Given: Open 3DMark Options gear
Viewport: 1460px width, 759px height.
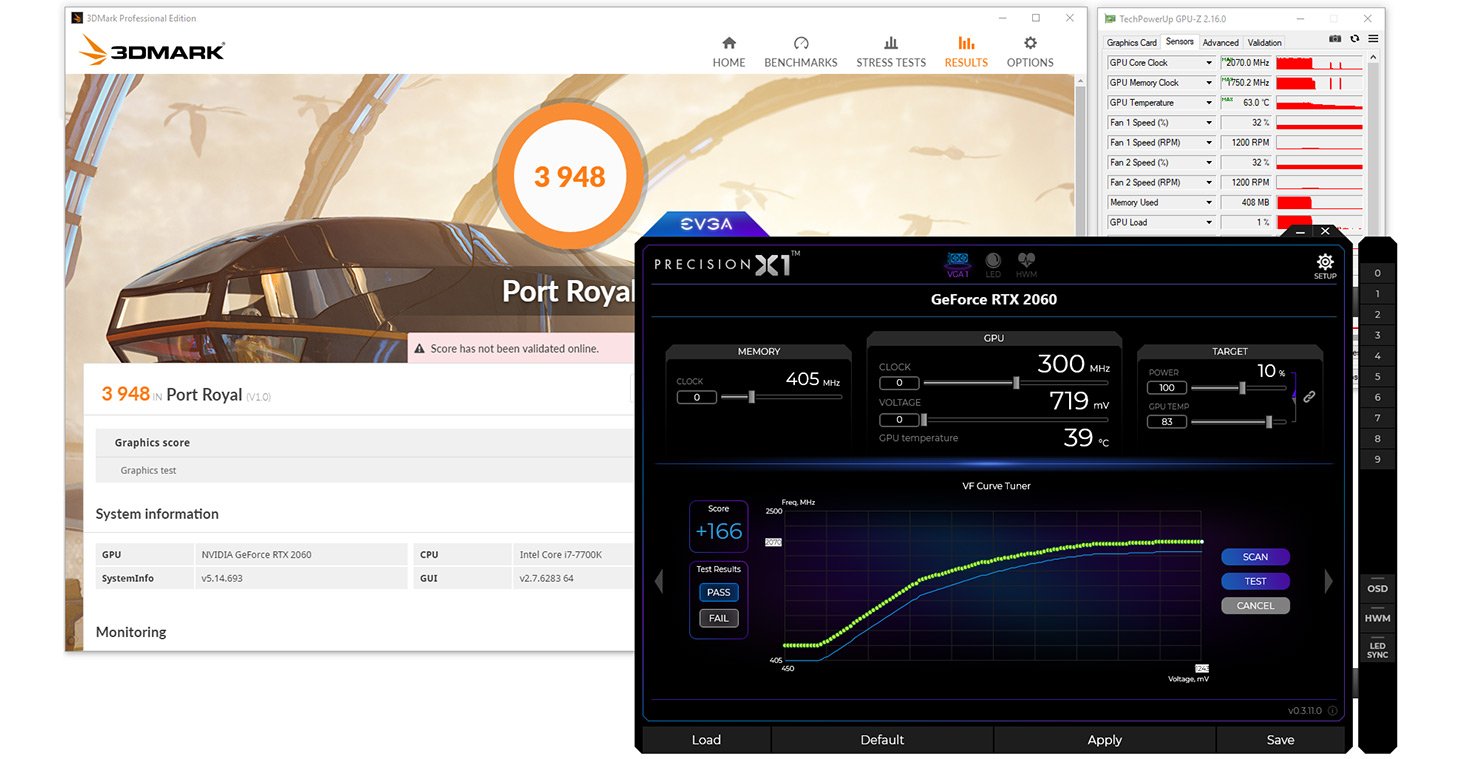Looking at the screenshot, I should [1029, 52].
